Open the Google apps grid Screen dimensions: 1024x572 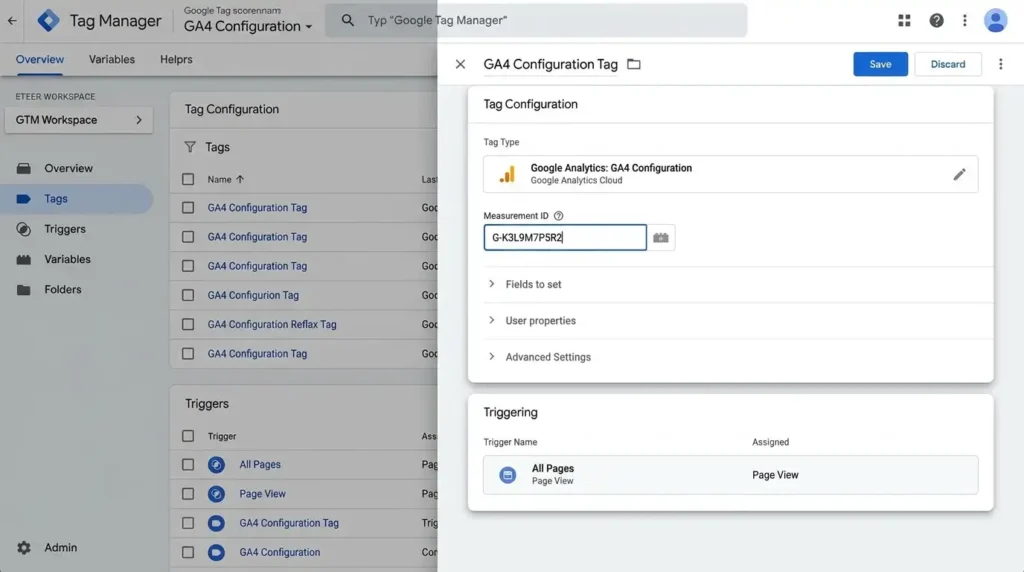coord(904,21)
